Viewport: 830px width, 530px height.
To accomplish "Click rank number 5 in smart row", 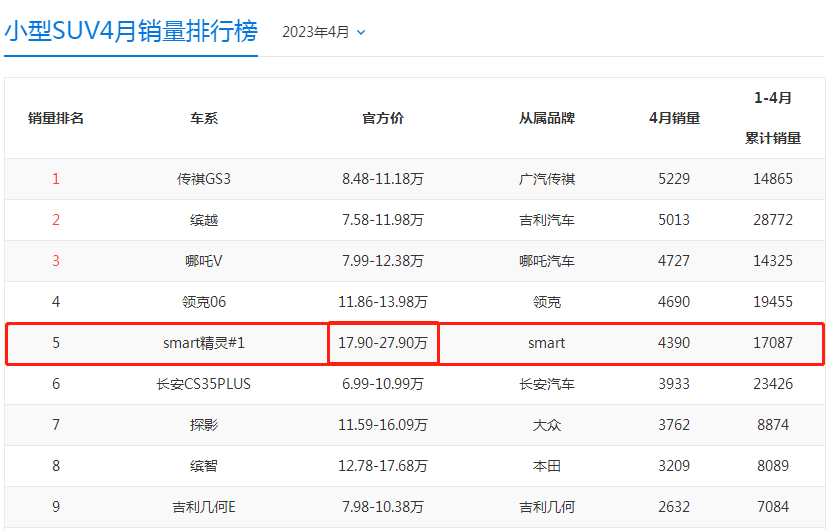I will (x=56, y=343).
